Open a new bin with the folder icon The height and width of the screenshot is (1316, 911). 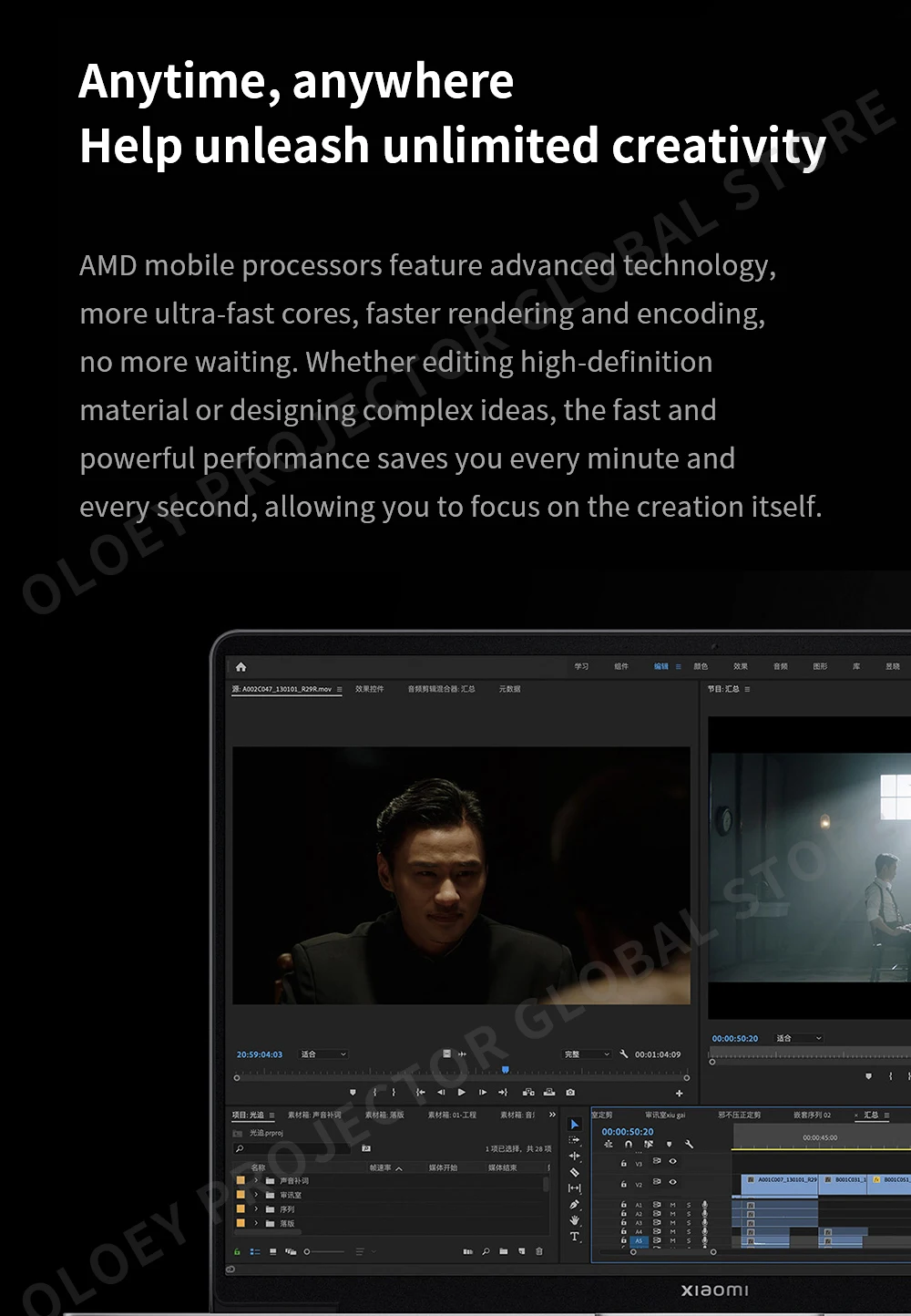pyautogui.click(x=504, y=1251)
